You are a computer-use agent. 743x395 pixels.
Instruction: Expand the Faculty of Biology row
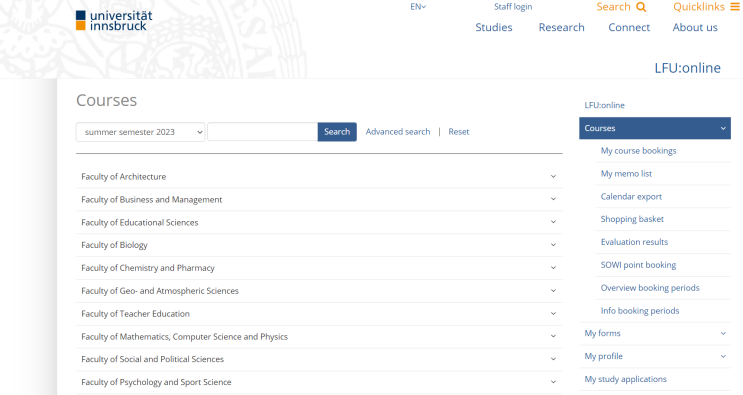coord(319,245)
